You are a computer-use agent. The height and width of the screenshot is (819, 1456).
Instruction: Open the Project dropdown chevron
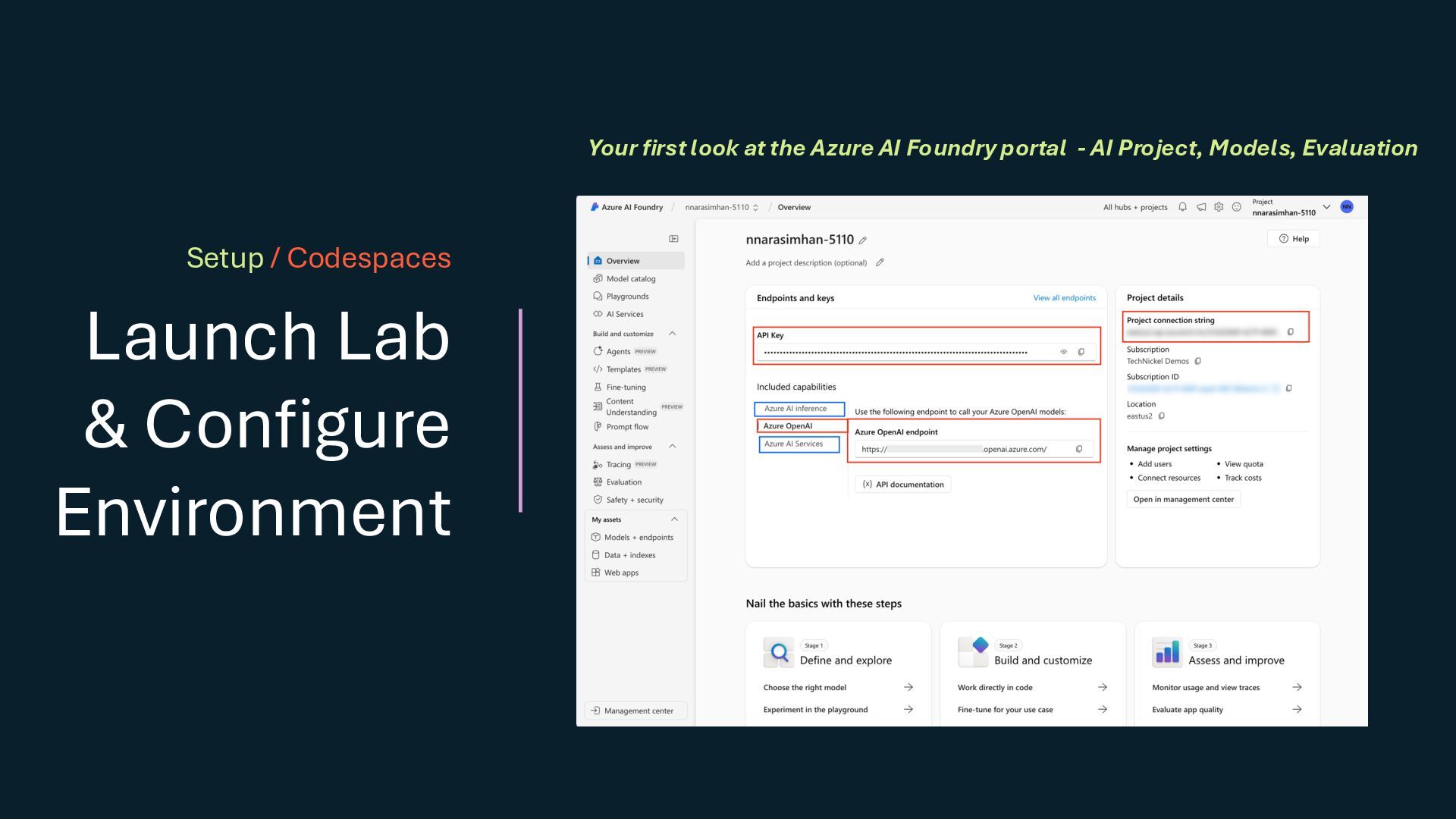(x=1326, y=207)
